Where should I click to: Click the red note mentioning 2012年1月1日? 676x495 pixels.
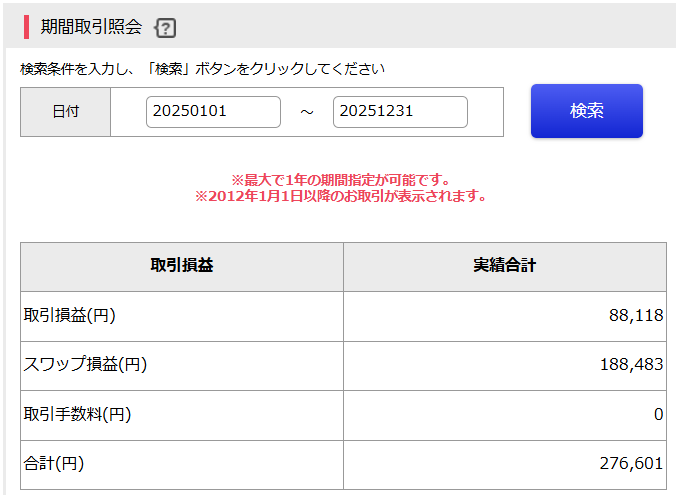pyautogui.click(x=341, y=196)
